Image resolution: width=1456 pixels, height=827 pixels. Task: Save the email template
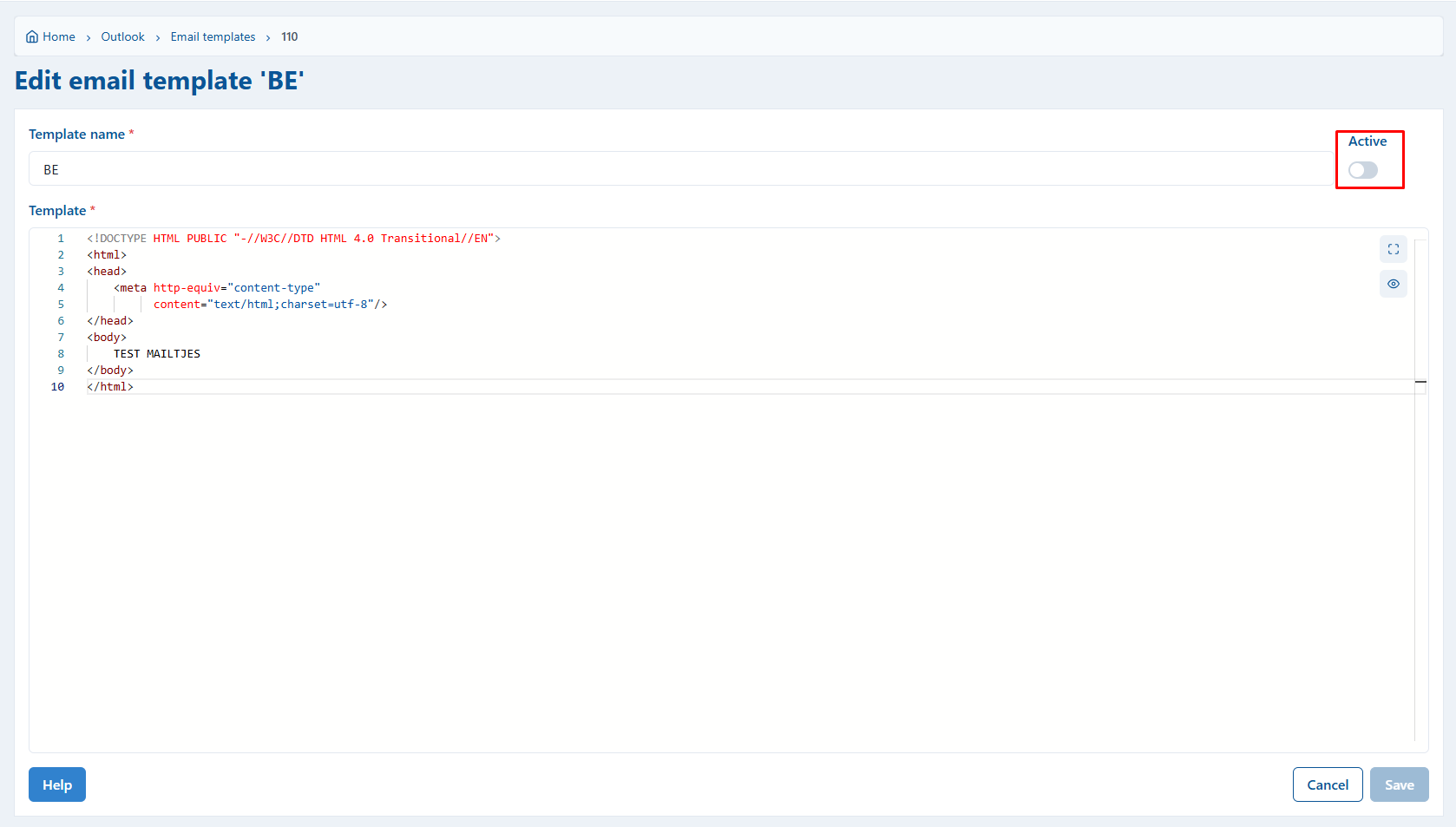(1399, 784)
